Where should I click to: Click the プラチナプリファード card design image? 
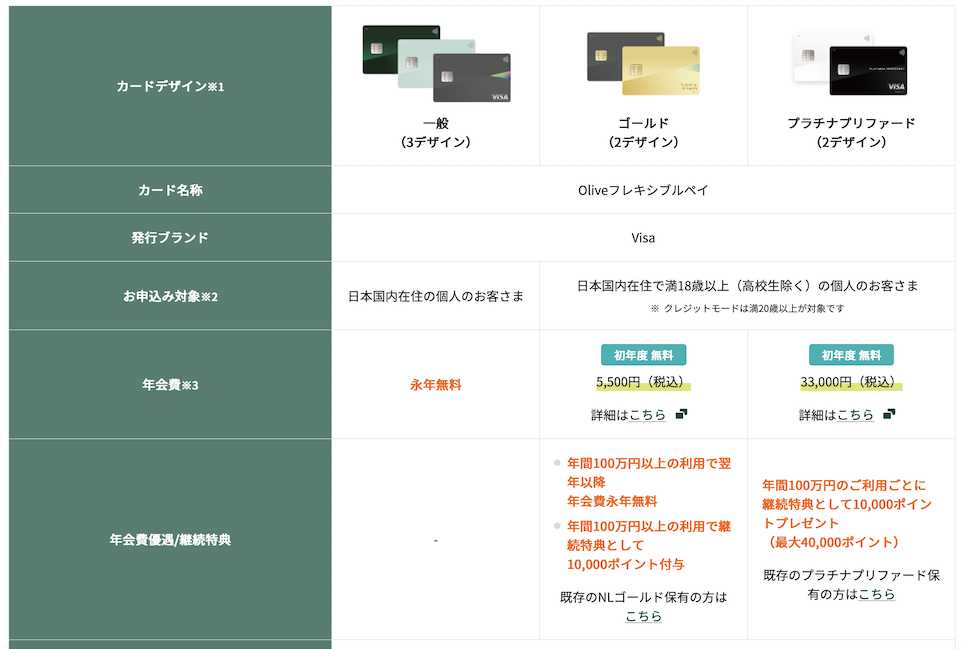pyautogui.click(x=851, y=63)
